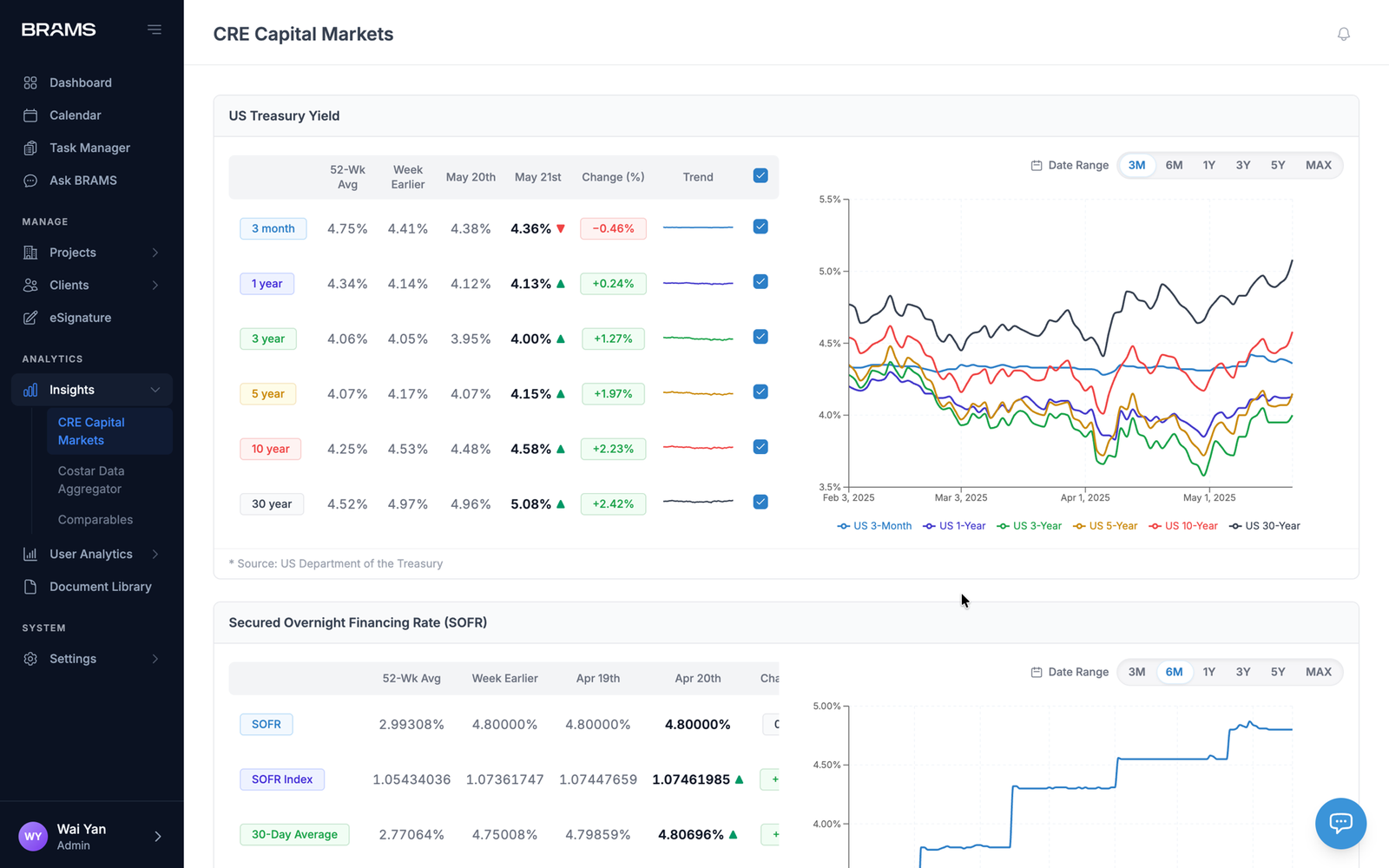Click the 10 year trend sparkline

[698, 448]
